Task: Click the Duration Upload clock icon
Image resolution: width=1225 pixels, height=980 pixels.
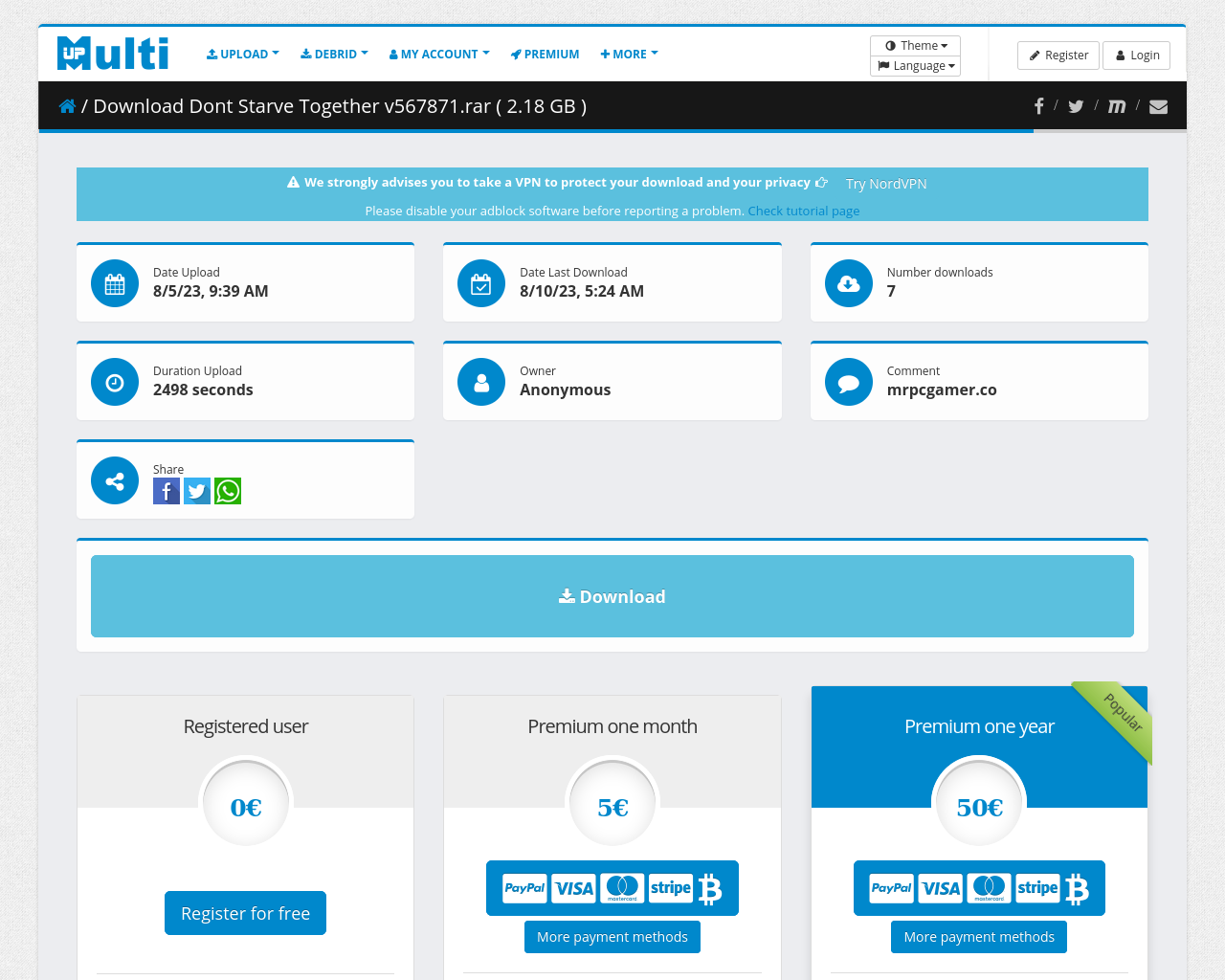Action: (x=115, y=382)
